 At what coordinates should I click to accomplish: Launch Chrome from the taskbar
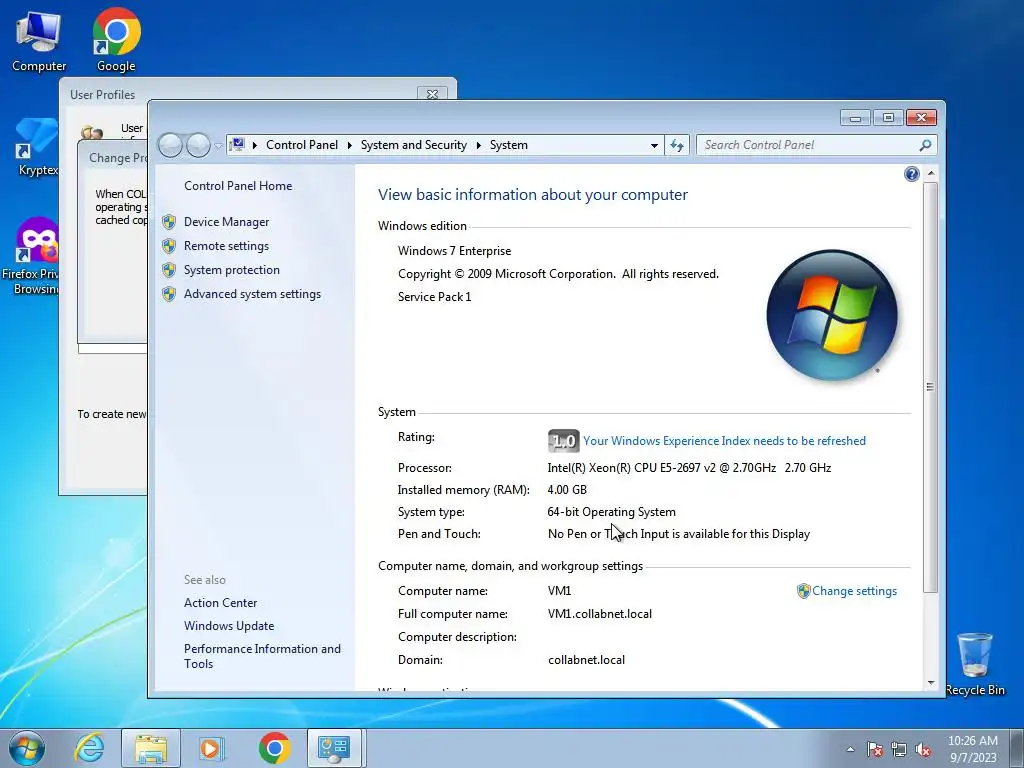coord(274,748)
